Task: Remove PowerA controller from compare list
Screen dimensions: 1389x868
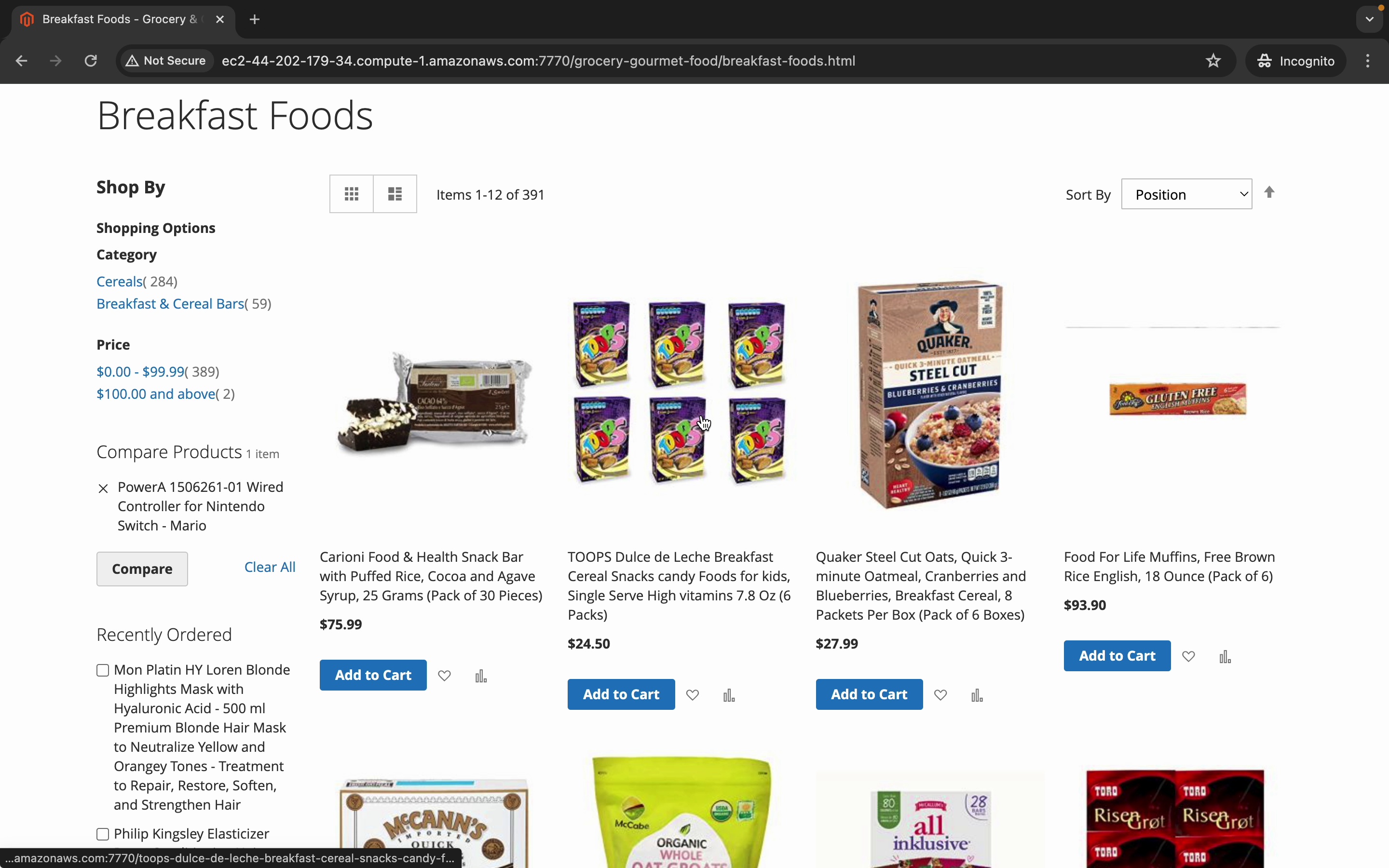Action: [103, 488]
